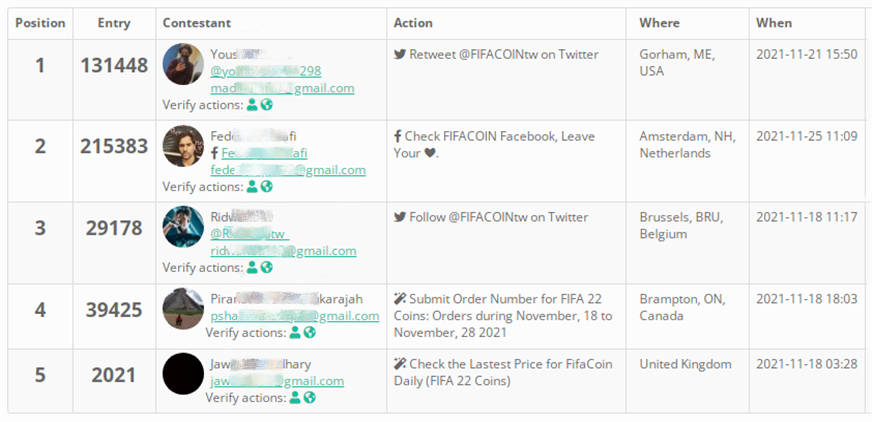Click the user verify icon for entry 215383
Screen dimensions: 872x422
[x=252, y=186]
